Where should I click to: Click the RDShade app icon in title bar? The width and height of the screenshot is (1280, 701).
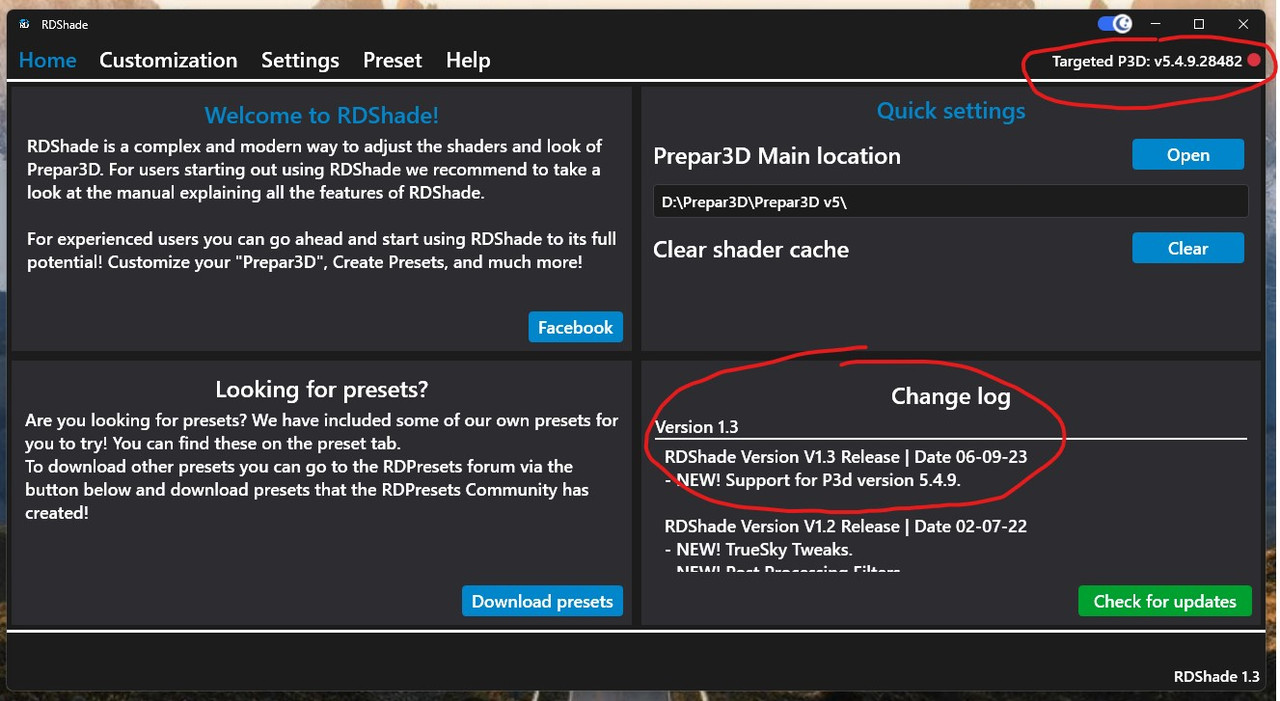tap(24, 24)
